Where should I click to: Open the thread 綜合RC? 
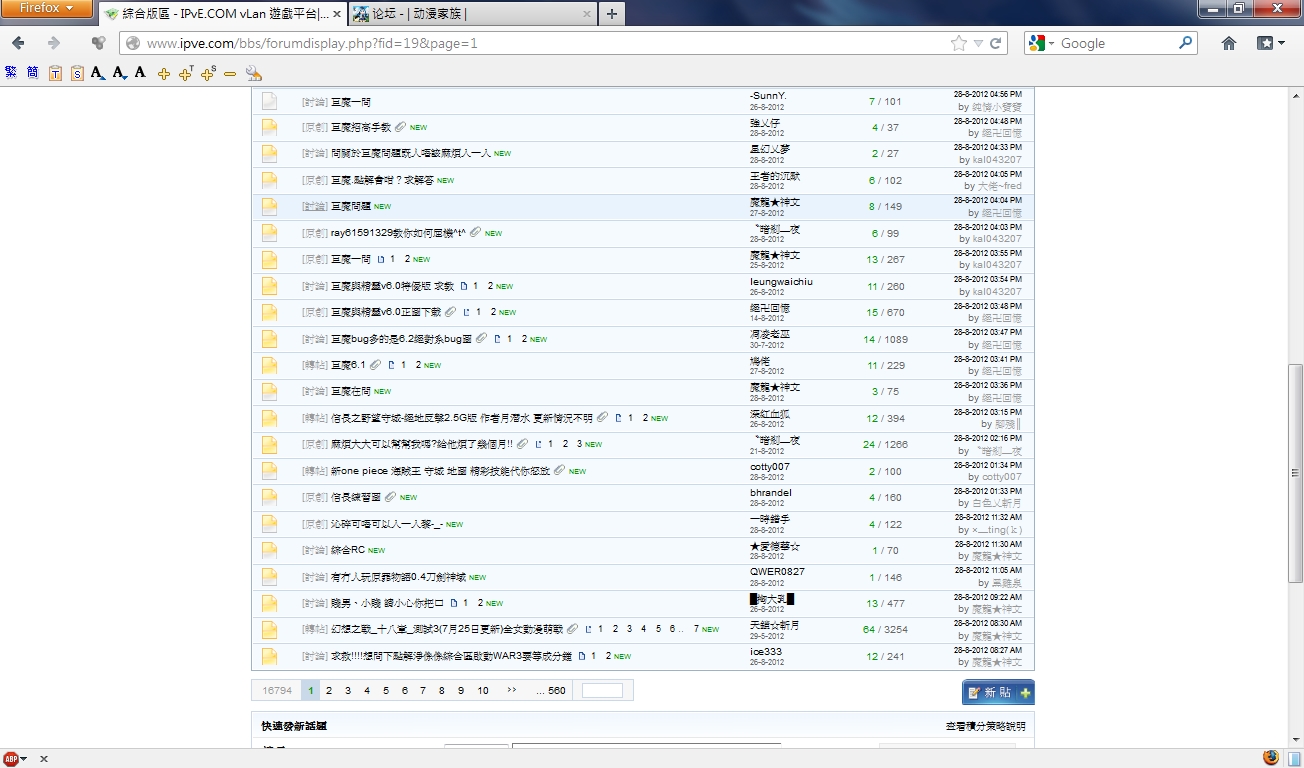tap(347, 550)
